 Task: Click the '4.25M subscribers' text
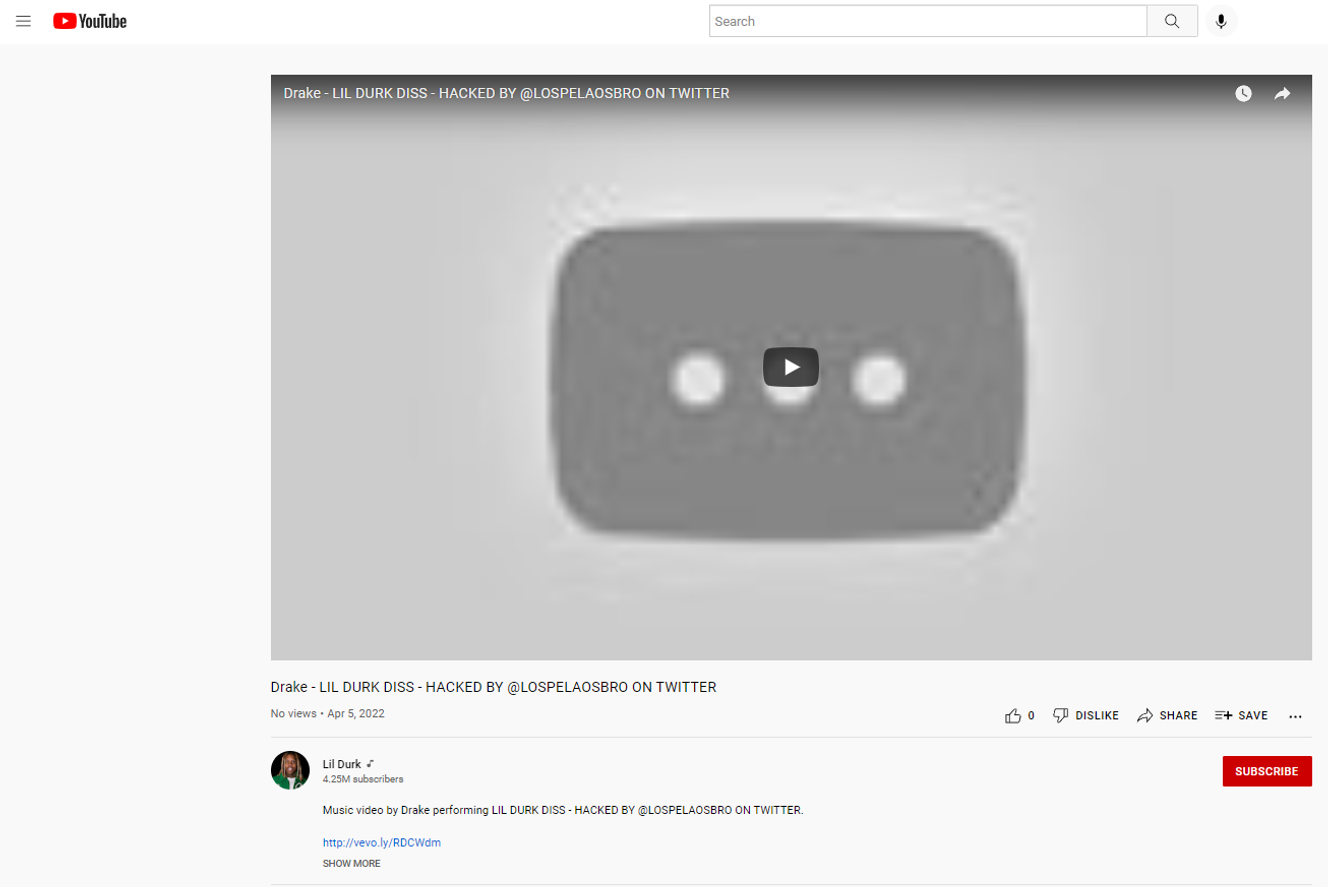coord(363,779)
